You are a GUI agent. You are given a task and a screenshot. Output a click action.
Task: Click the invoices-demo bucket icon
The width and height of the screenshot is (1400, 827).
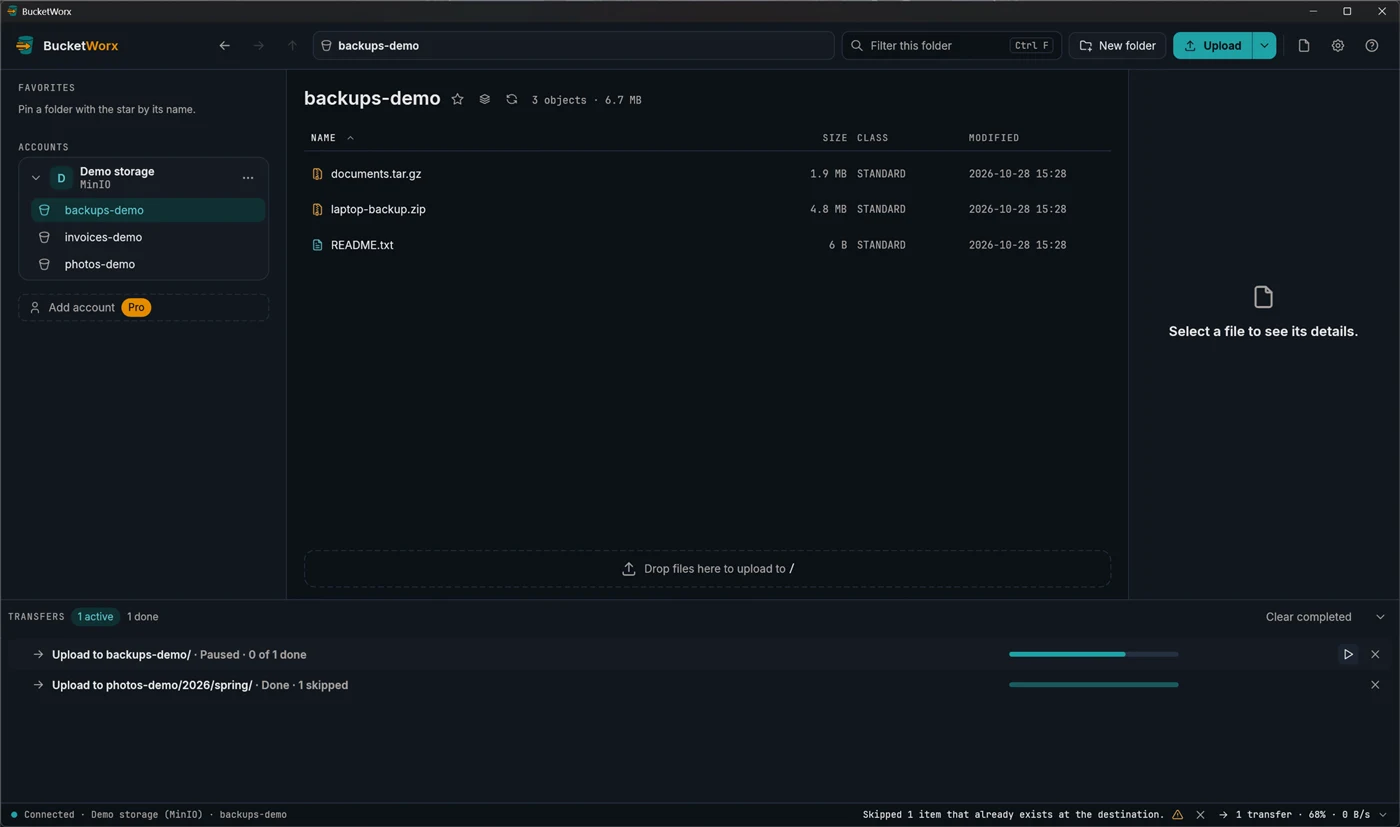(x=44, y=237)
